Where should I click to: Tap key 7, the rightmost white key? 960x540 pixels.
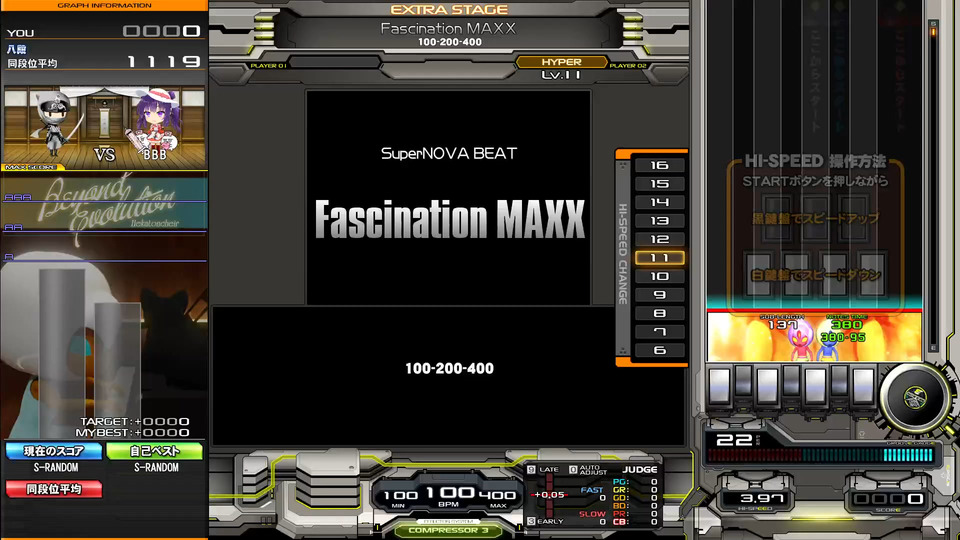tap(863, 387)
